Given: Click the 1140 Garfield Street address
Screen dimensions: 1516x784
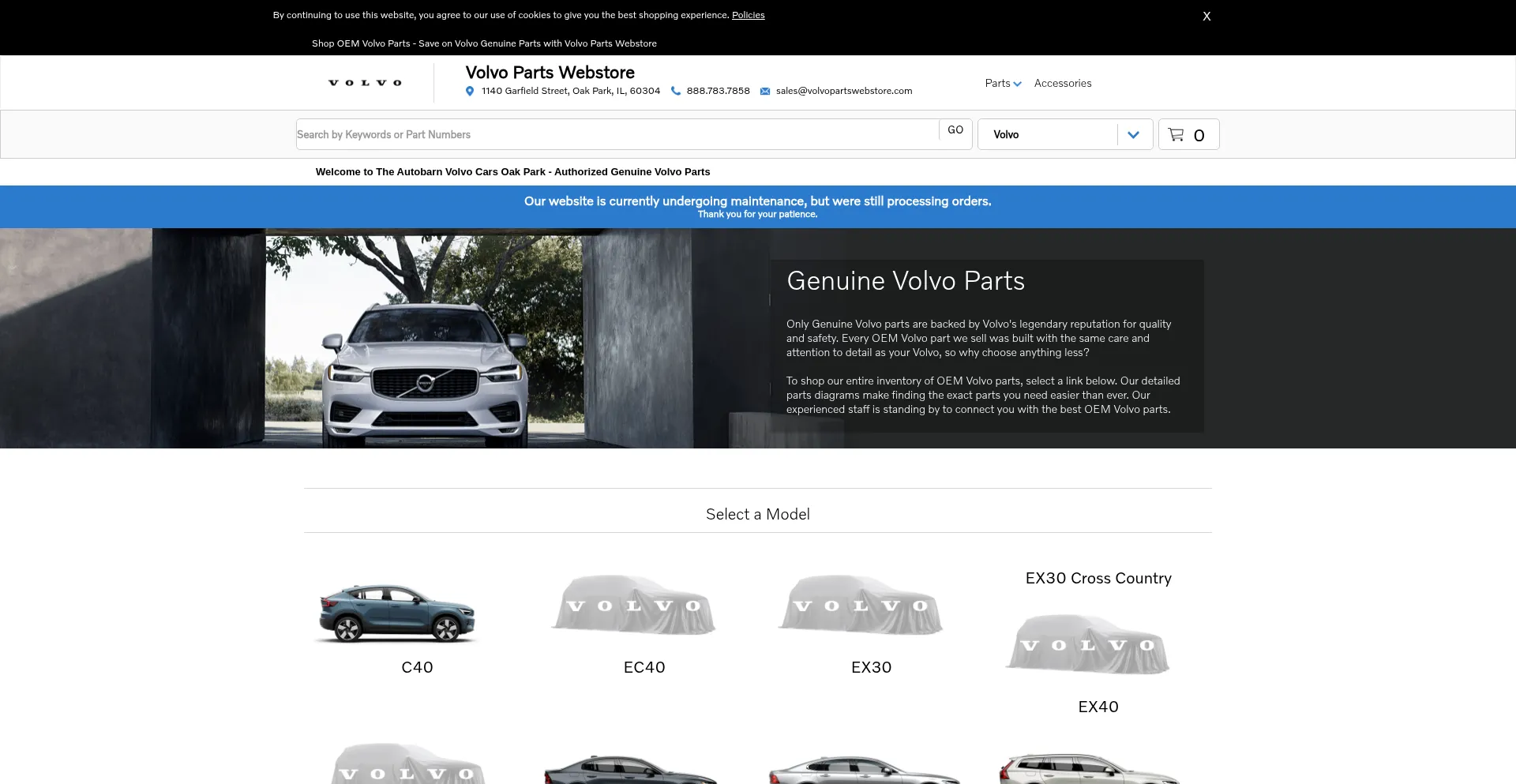Looking at the screenshot, I should [x=571, y=91].
